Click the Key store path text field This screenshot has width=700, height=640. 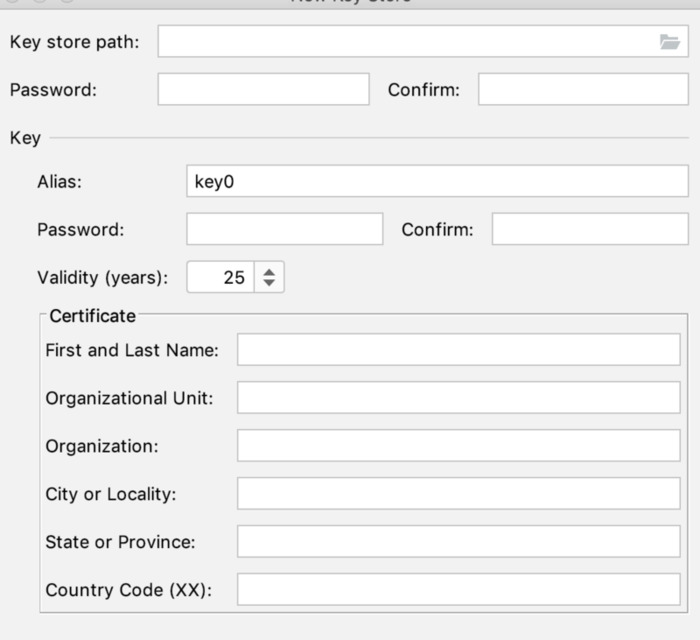[400, 42]
